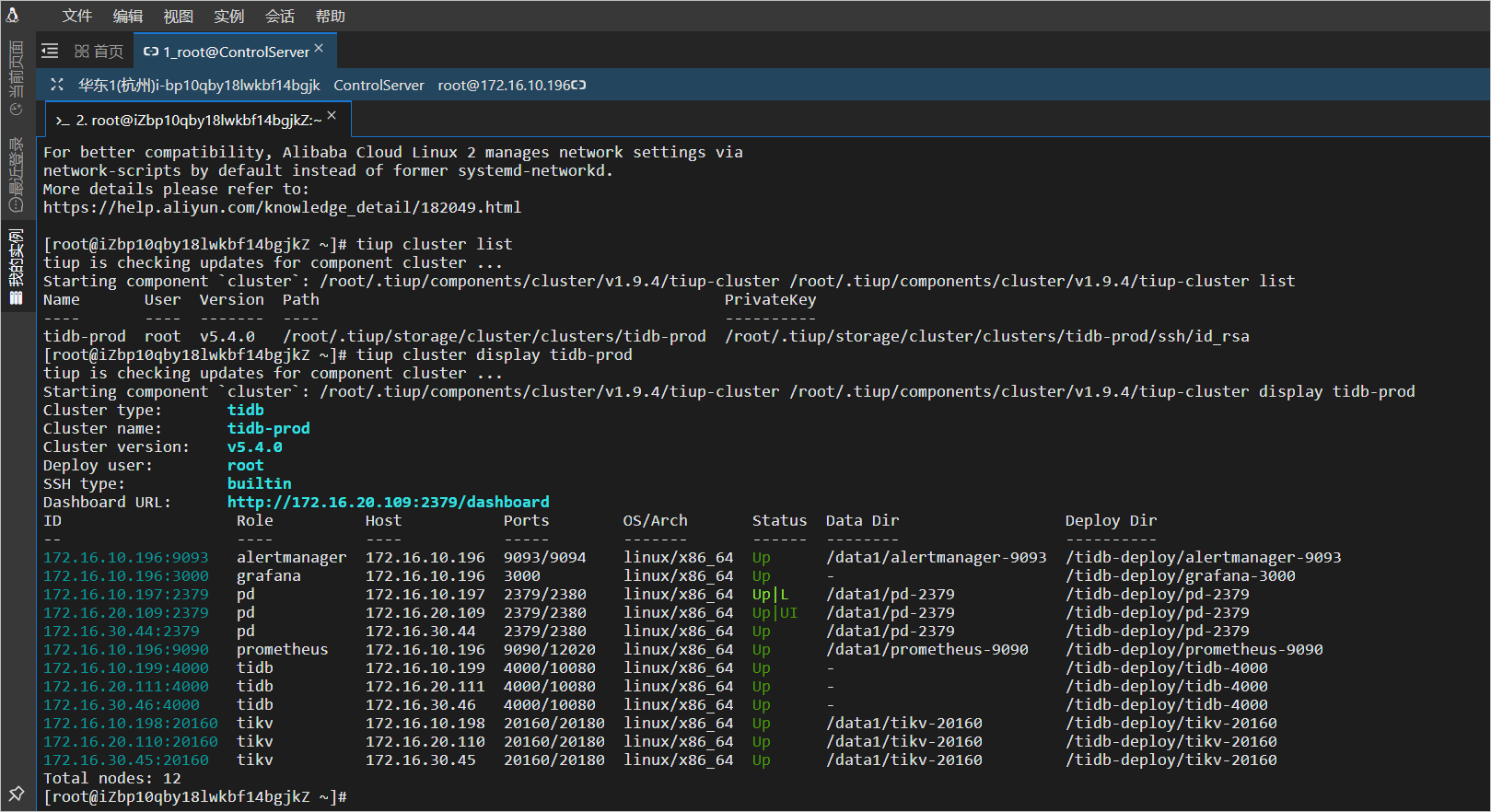Viewport: 1491px width, 812px height.
Task: Click the OS/Arch column header
Action: (655, 520)
